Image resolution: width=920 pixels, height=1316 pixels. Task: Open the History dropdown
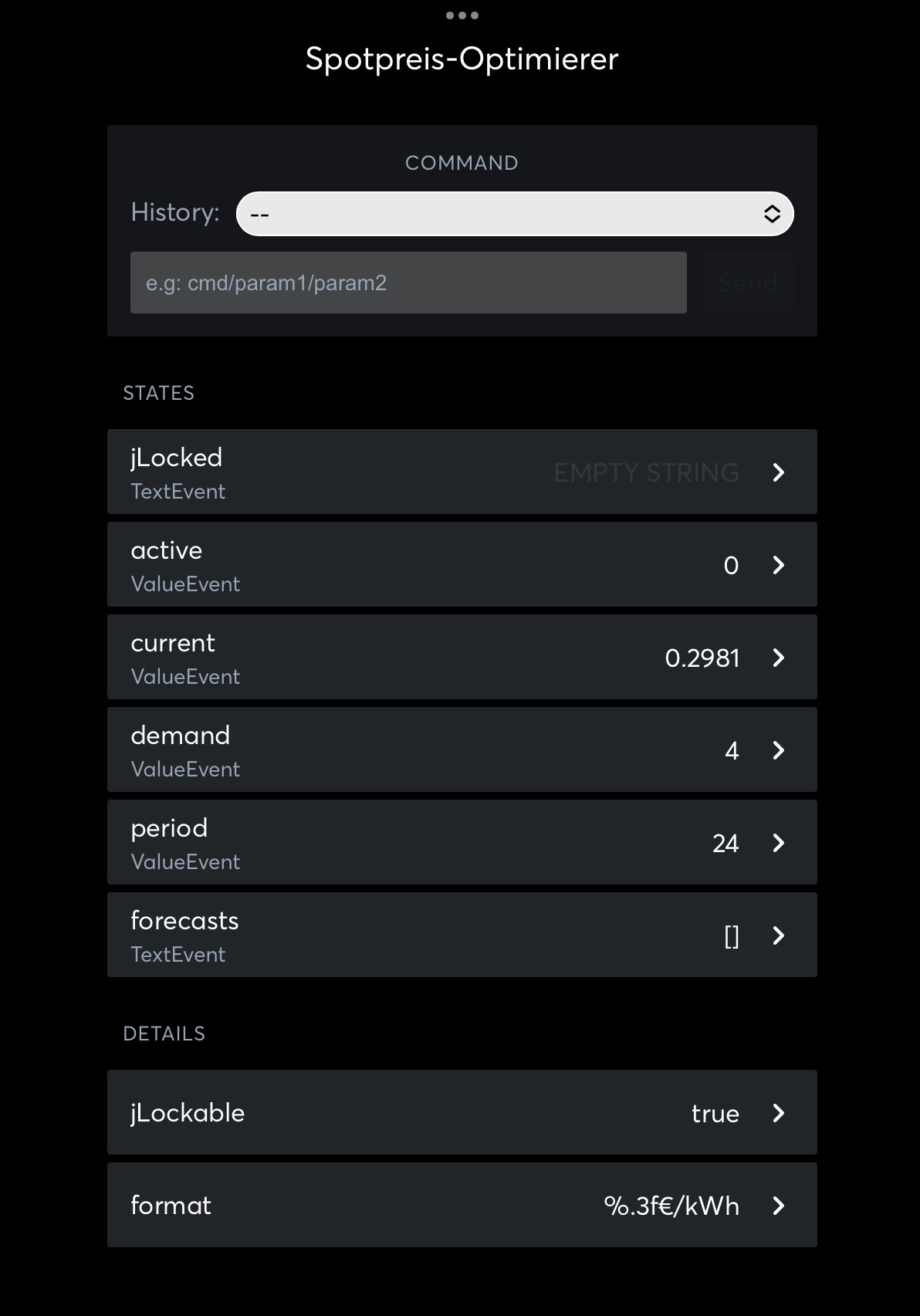[515, 214]
